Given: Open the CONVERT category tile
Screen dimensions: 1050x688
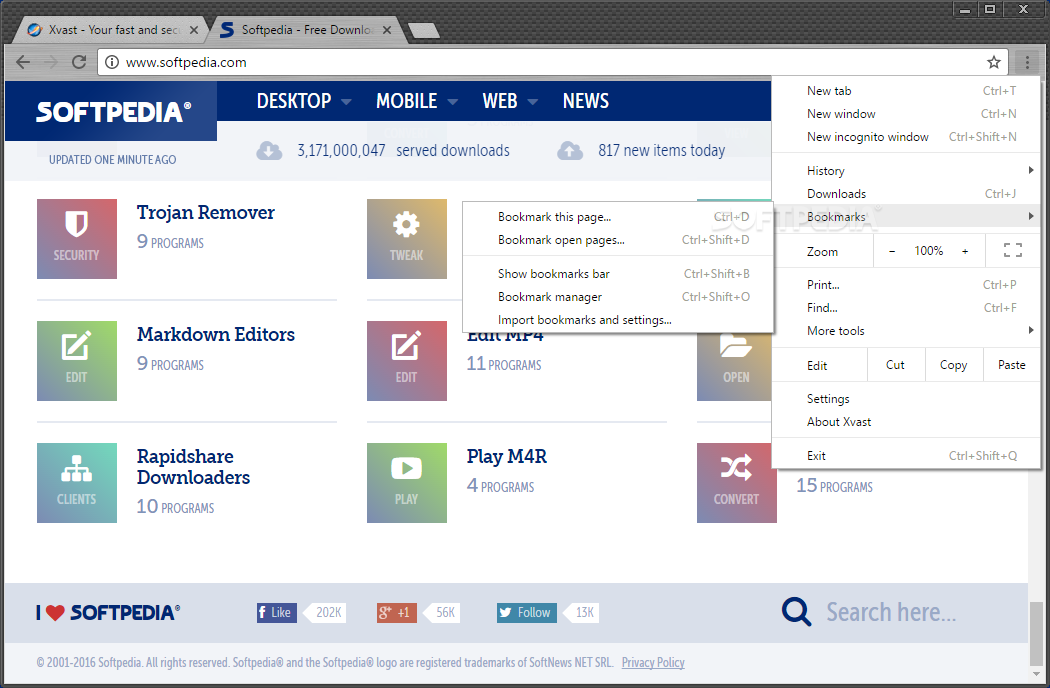Looking at the screenshot, I should pos(737,482).
